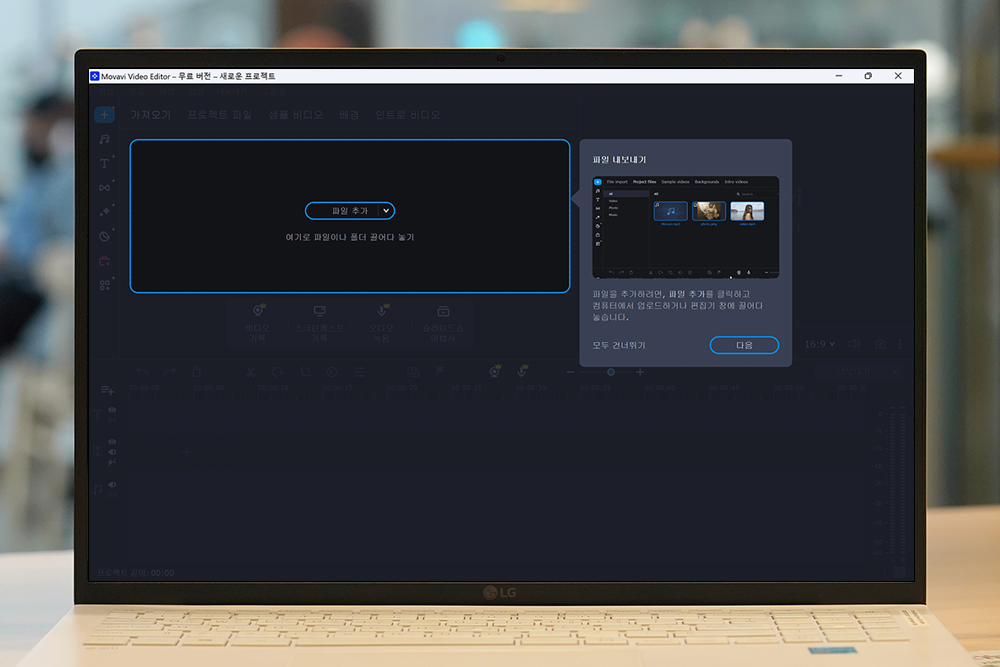The image size is (1000, 667).
Task: Toggle visibility eye on the video track
Action: [x=112, y=442]
